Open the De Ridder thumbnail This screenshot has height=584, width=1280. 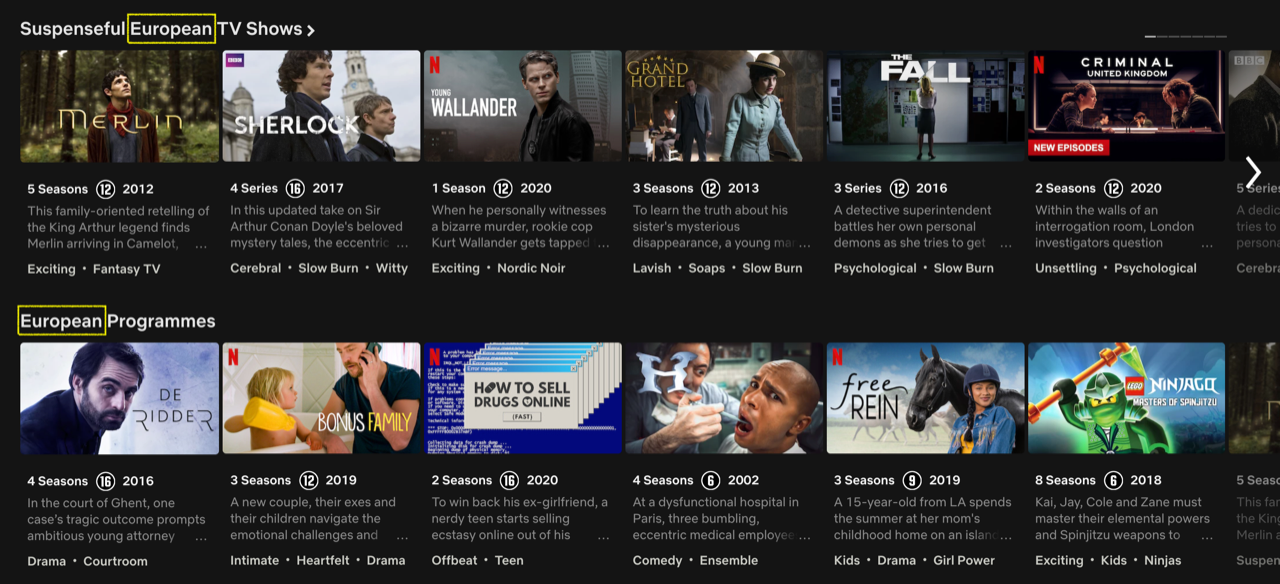(119, 398)
